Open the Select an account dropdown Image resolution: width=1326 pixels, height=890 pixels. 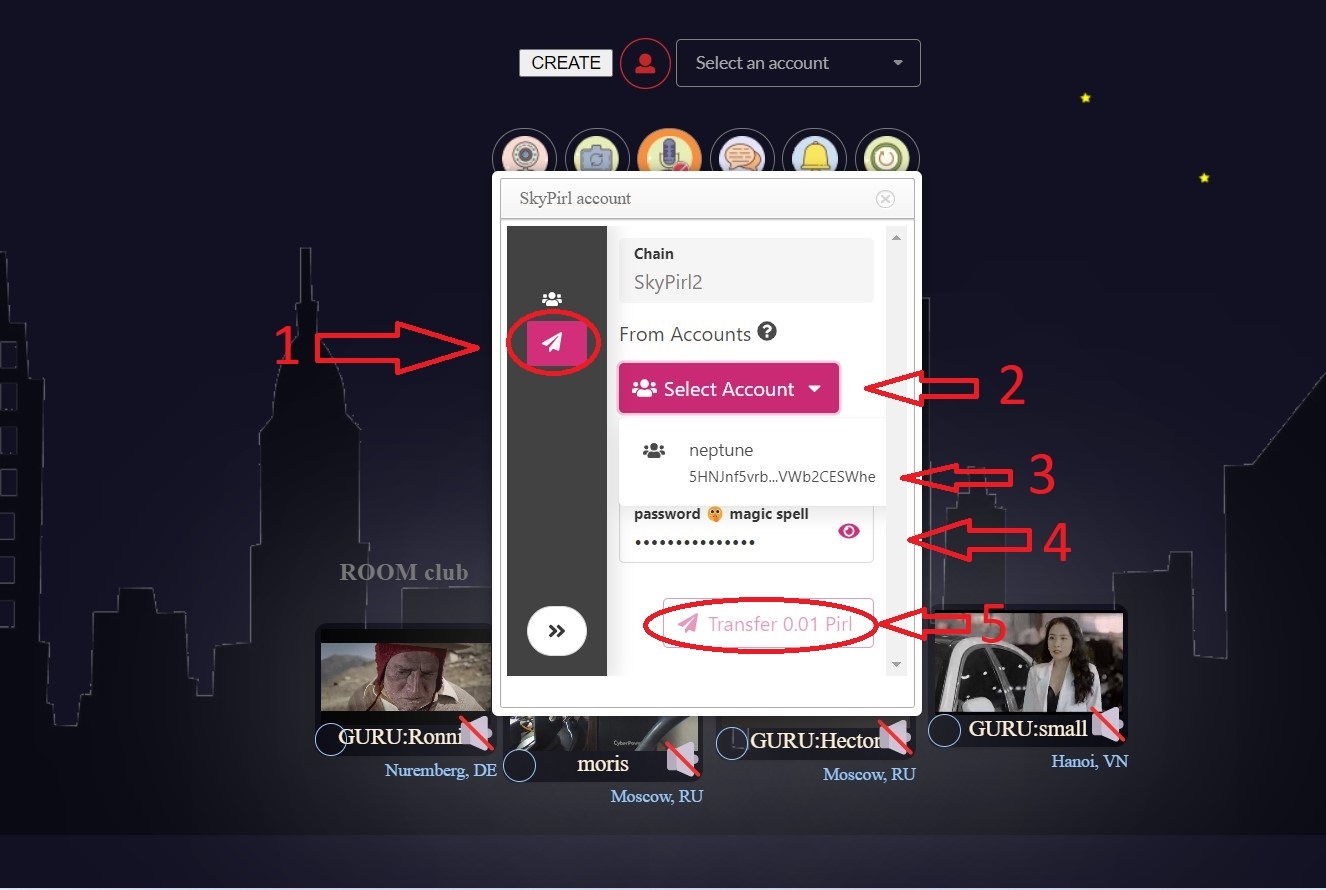click(x=798, y=63)
